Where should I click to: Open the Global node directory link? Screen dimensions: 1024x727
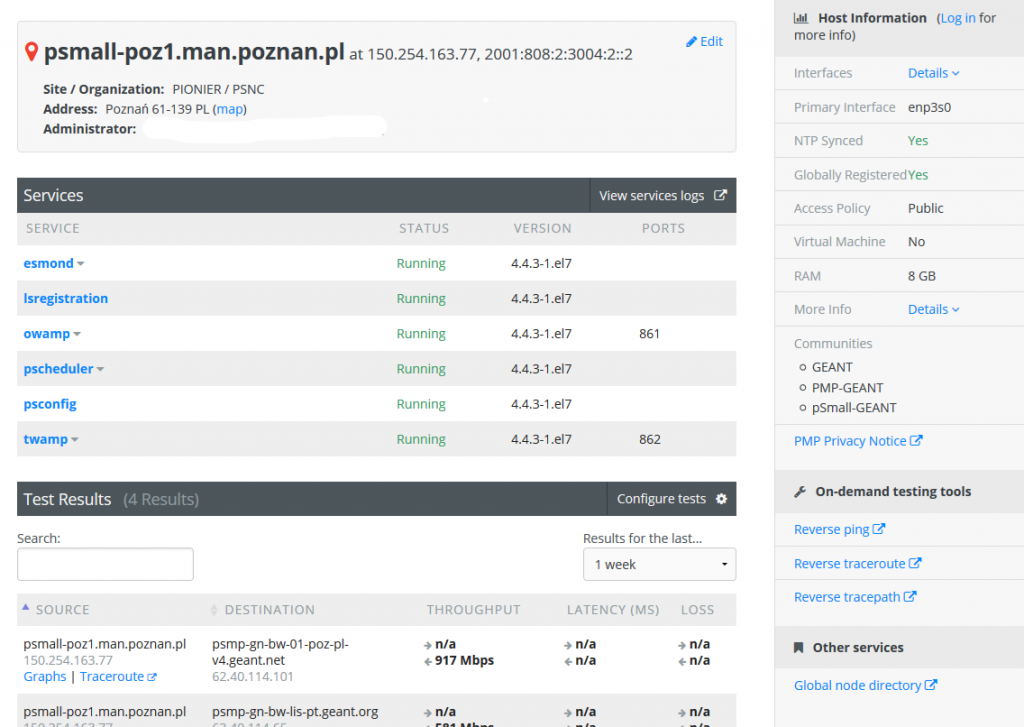(866, 685)
